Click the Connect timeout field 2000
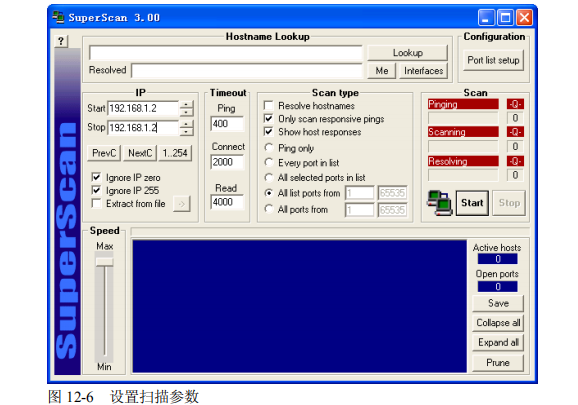The image size is (578, 405). (x=227, y=162)
